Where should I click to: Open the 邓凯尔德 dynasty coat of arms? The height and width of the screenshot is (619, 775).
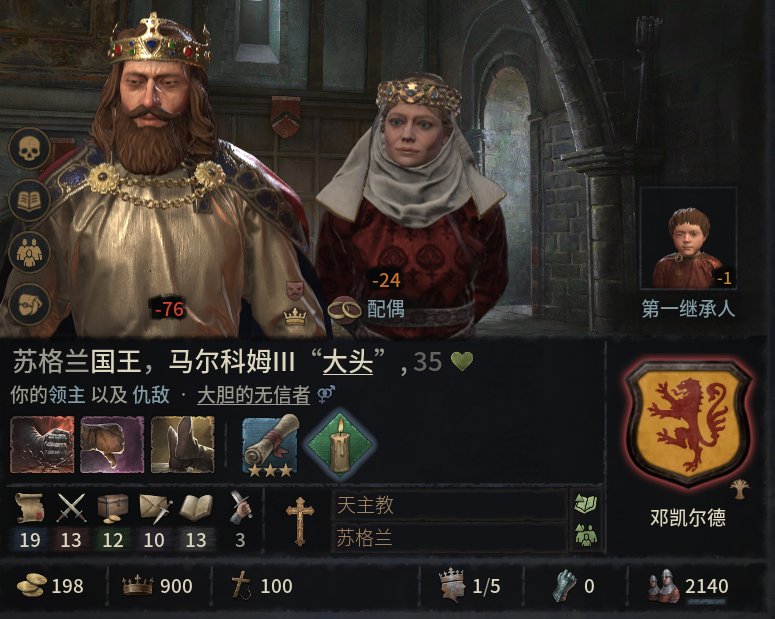(689, 424)
